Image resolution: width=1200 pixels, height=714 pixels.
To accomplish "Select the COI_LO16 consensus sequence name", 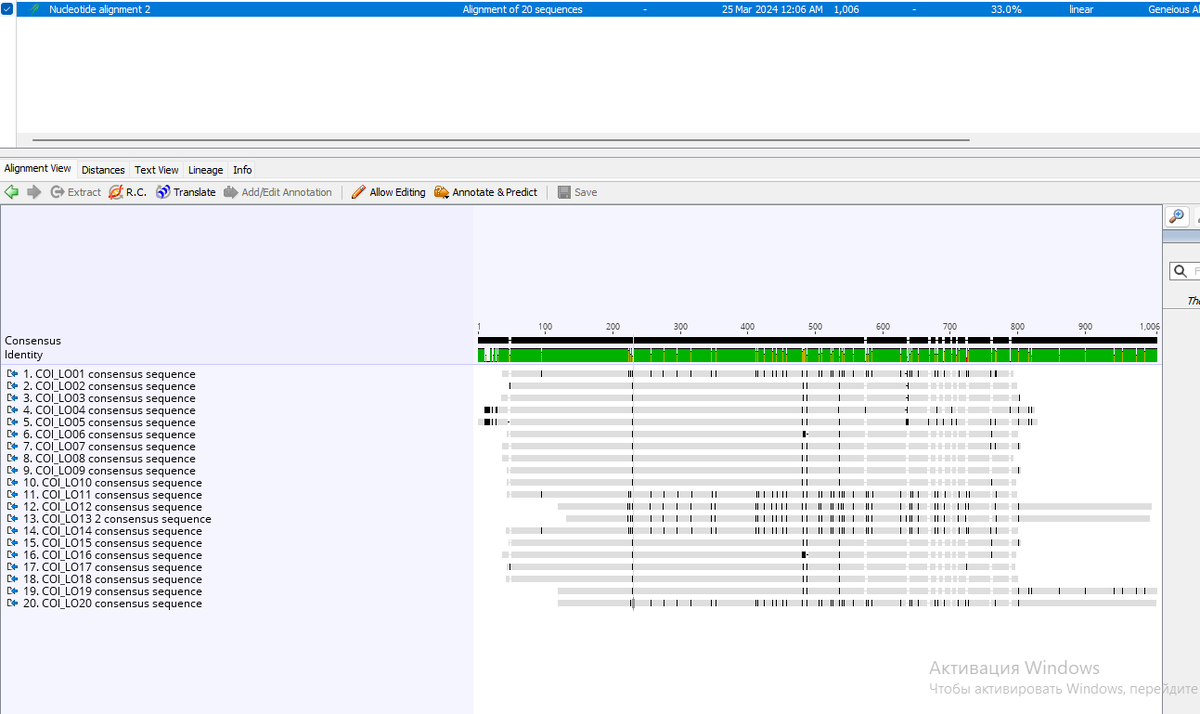I will (112, 555).
